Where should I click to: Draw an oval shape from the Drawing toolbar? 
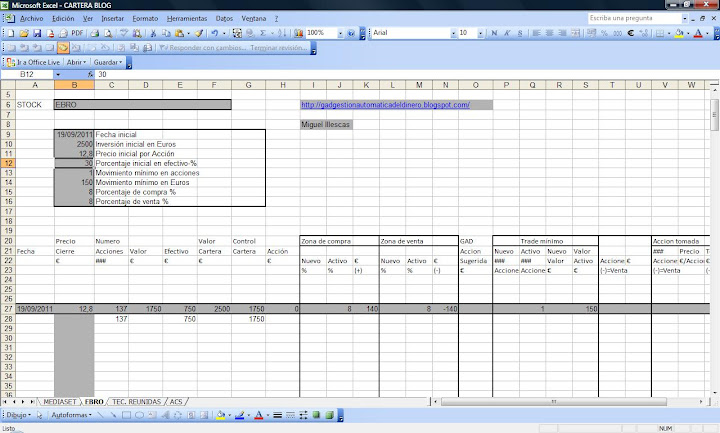coord(139,415)
